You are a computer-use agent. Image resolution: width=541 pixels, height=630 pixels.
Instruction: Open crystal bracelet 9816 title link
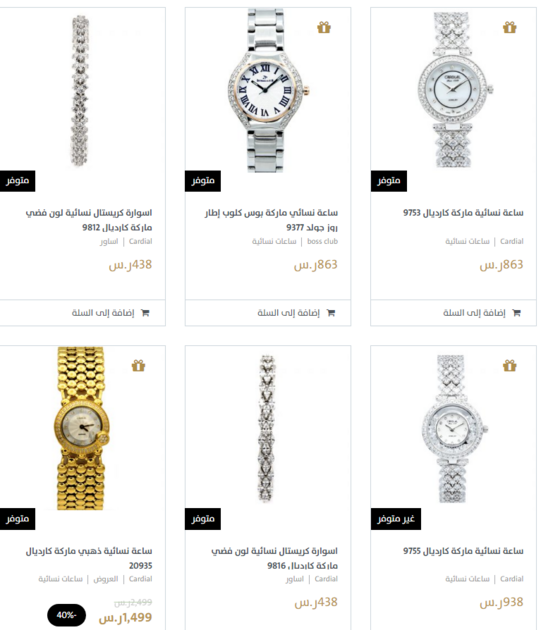pyautogui.click(x=275, y=558)
